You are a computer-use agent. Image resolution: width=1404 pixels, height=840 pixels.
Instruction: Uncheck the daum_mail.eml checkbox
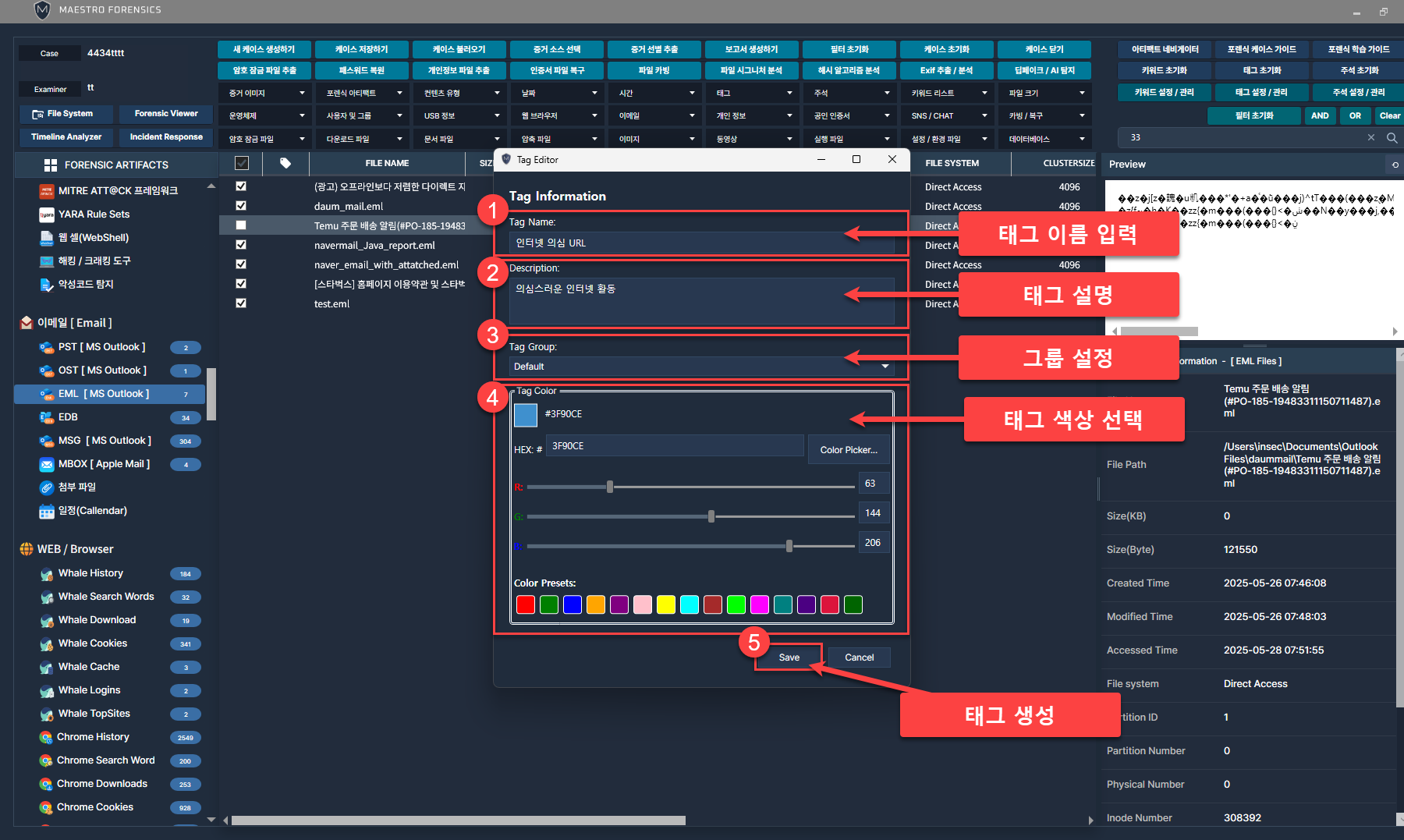[x=241, y=206]
